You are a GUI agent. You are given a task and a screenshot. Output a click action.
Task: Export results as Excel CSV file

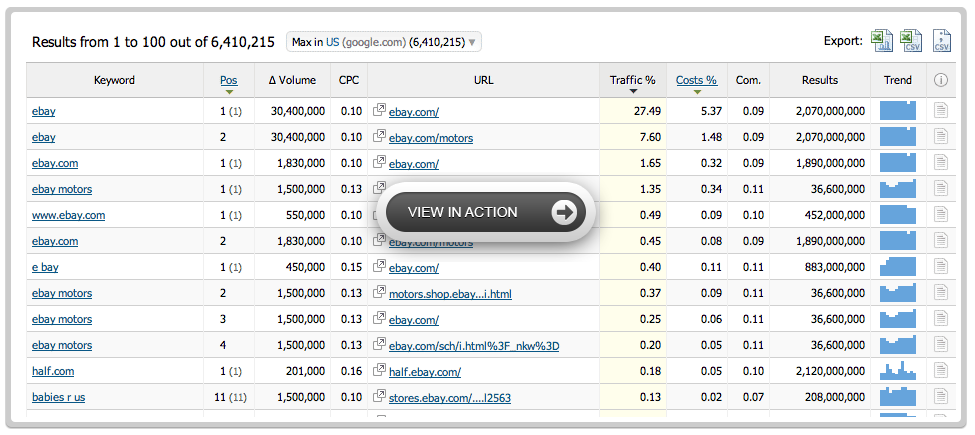click(912, 41)
